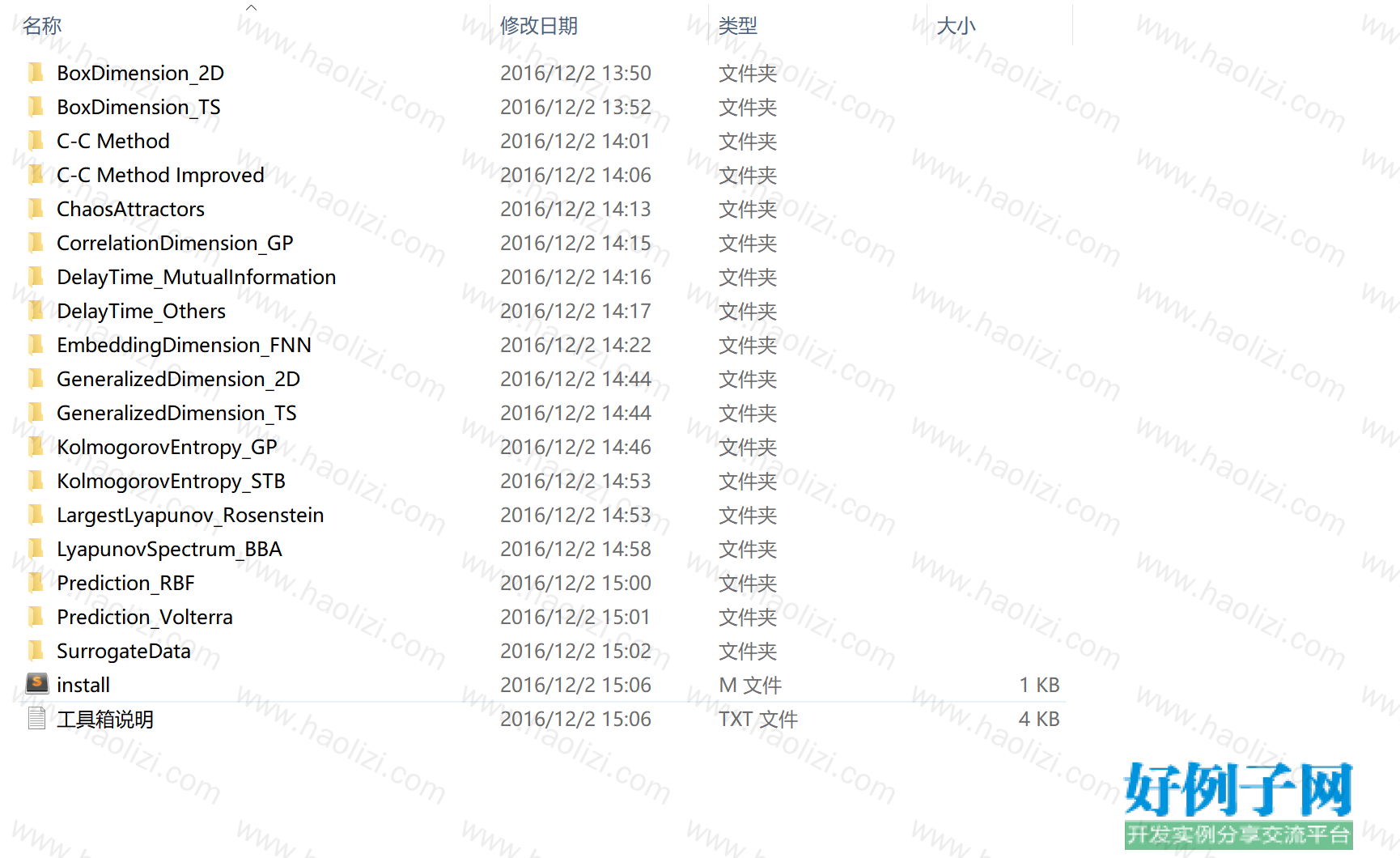
Task: Click the ChaosAttractors folder icon
Action: (x=36, y=209)
